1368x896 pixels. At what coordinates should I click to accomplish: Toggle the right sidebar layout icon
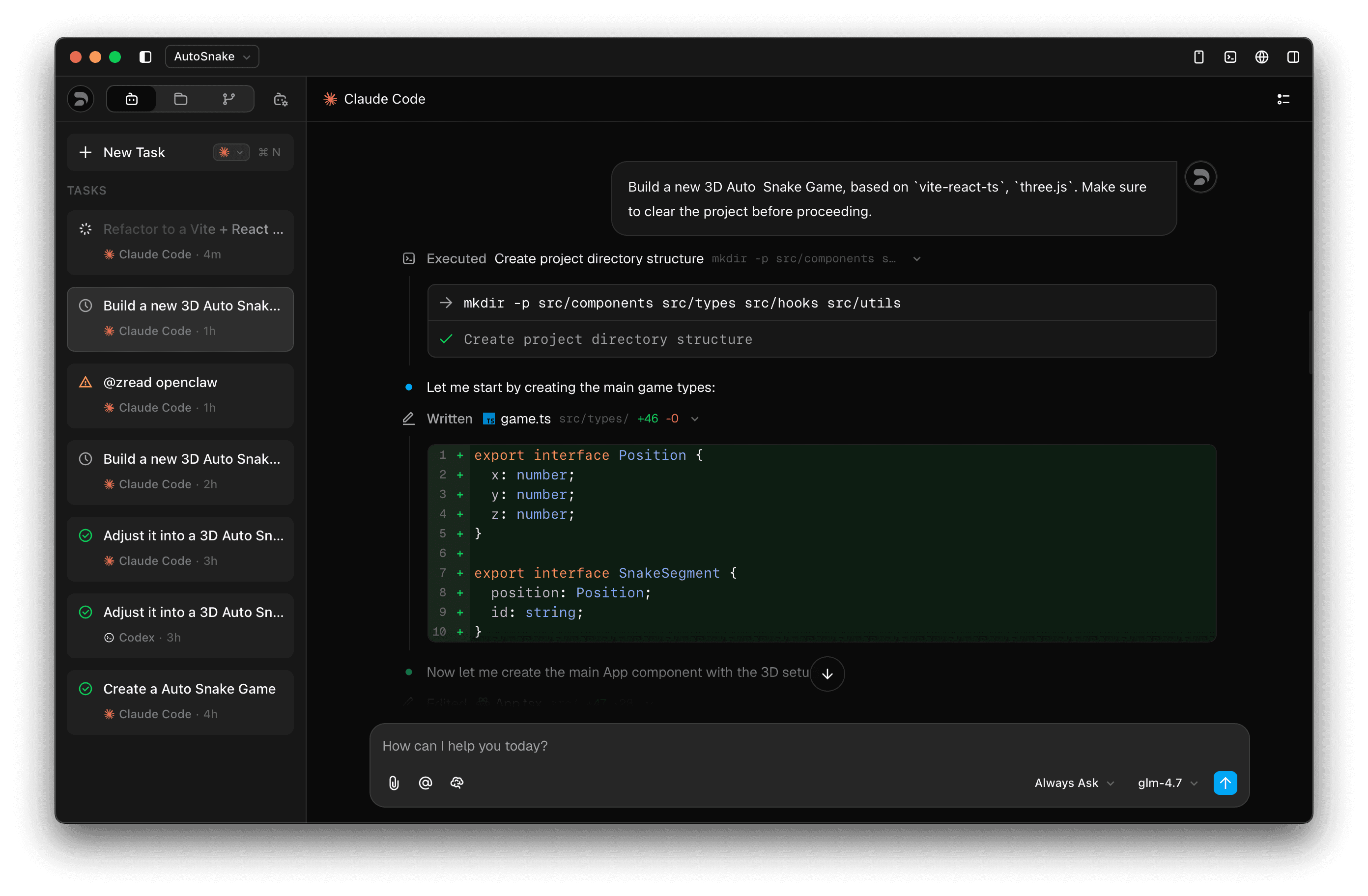pos(1293,56)
